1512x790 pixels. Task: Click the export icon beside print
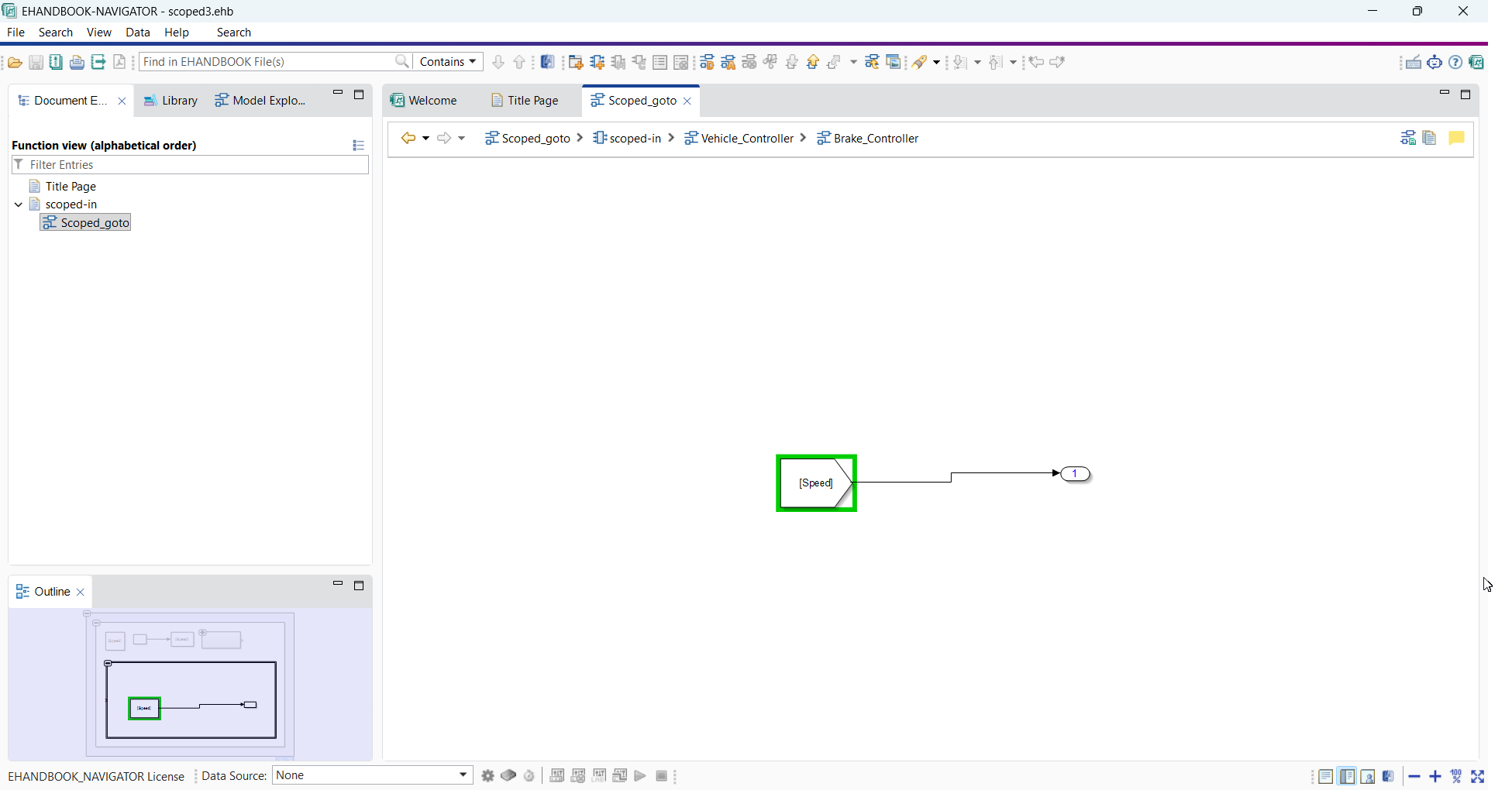click(x=98, y=62)
